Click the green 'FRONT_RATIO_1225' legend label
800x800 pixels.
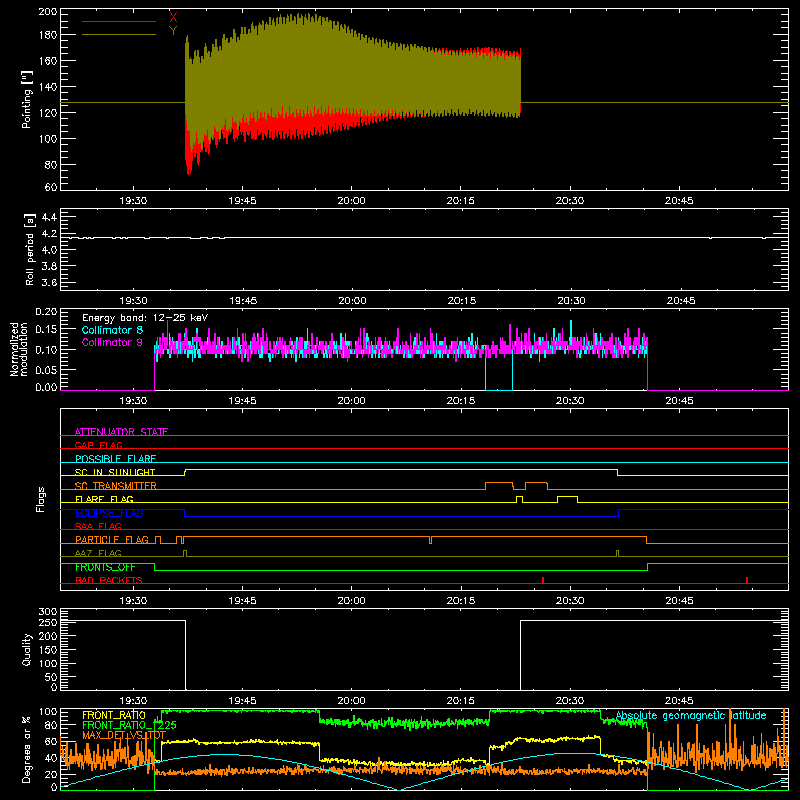(x=129, y=725)
